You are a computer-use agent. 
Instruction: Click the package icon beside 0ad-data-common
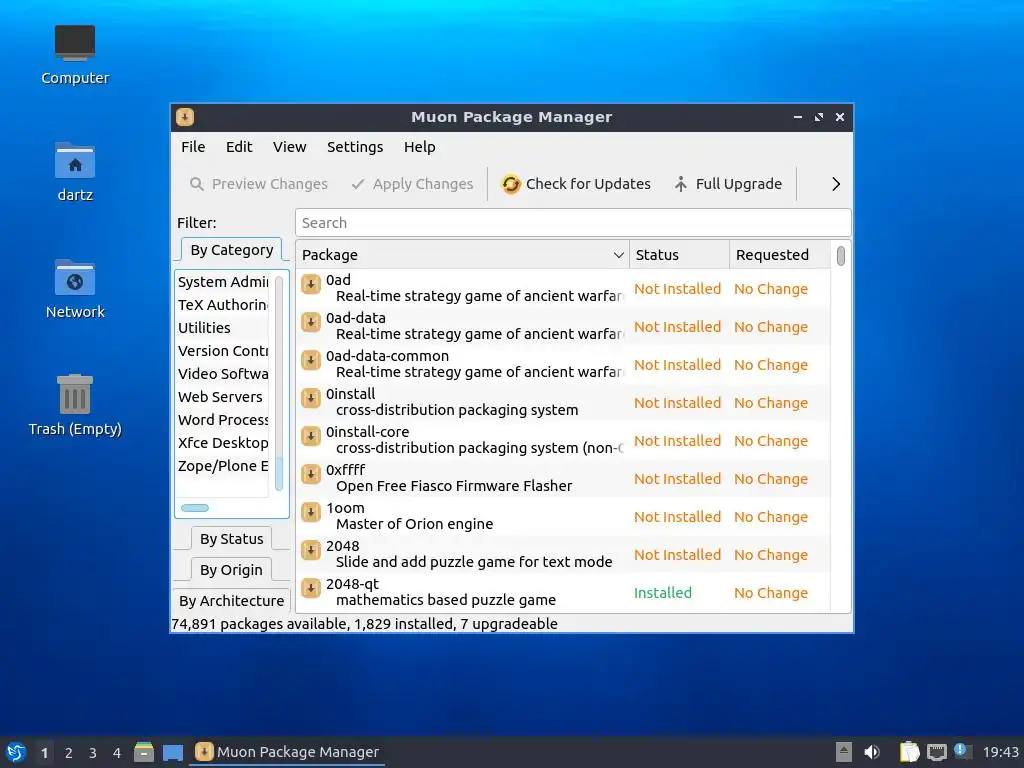pos(311,360)
